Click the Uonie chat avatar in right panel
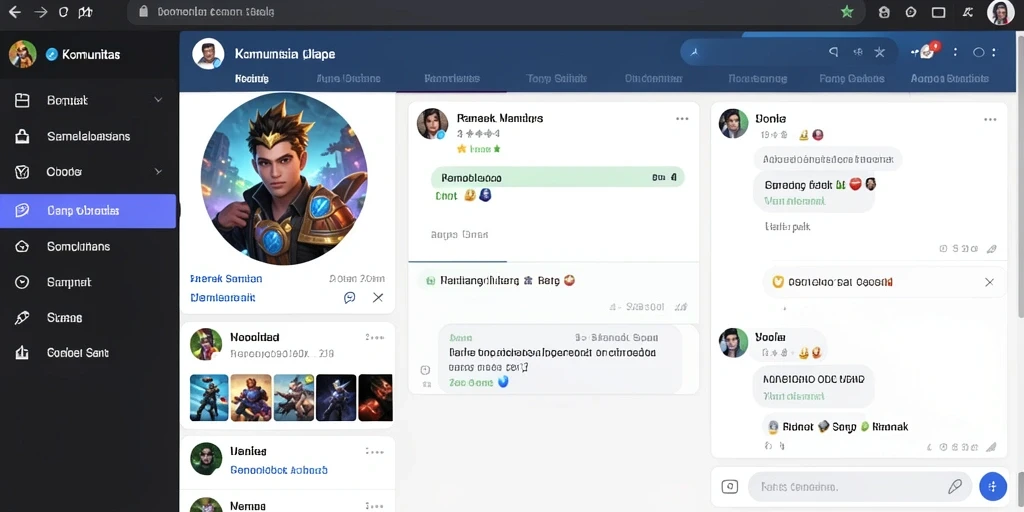1024x512 pixels. click(733, 123)
